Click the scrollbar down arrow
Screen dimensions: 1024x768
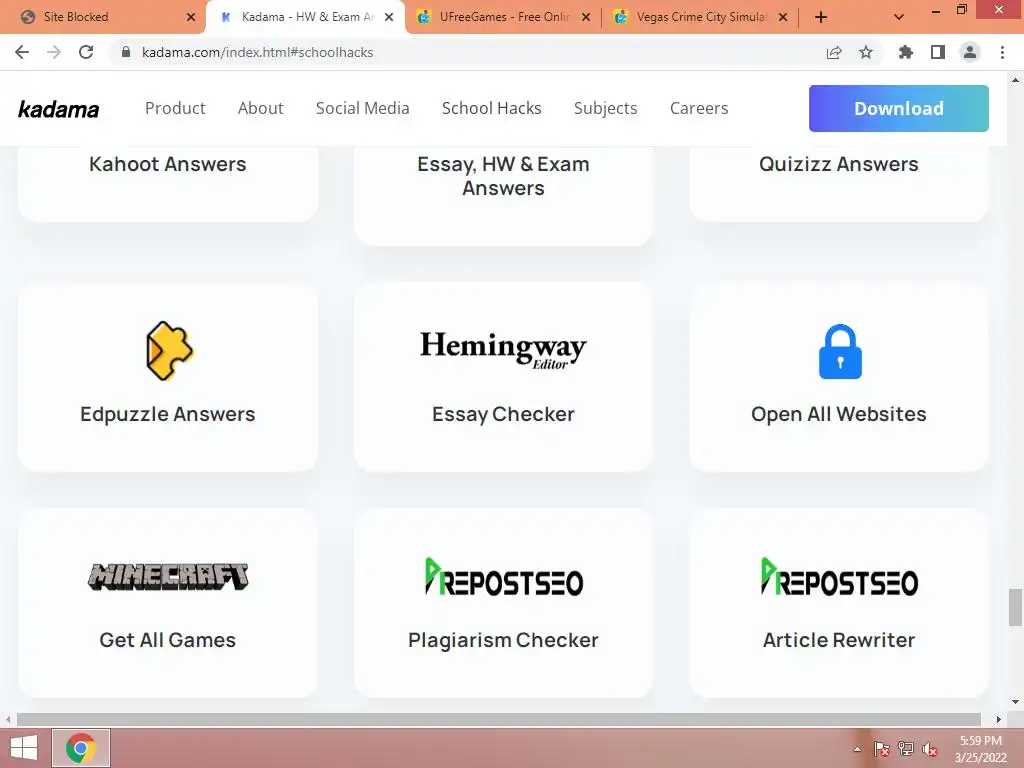coord(1015,702)
